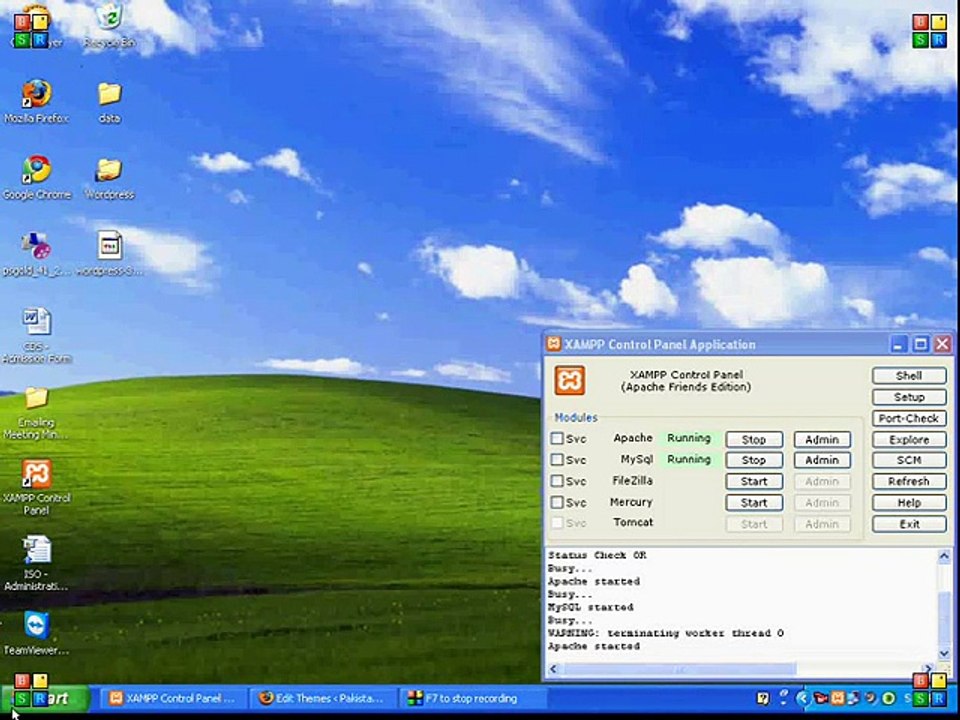The image size is (960, 720).
Task: Select the psgold_41_2 desktop installer icon
Action: click(36, 254)
